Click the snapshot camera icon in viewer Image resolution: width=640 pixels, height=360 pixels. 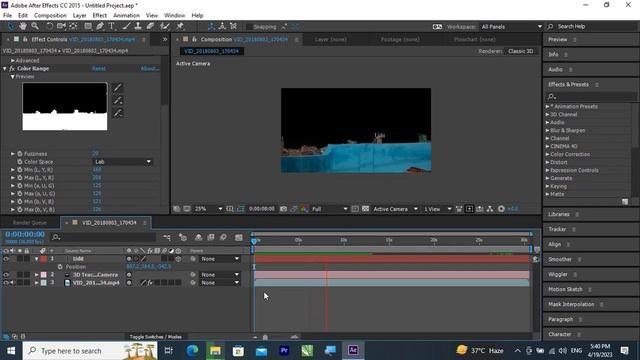coord(283,209)
